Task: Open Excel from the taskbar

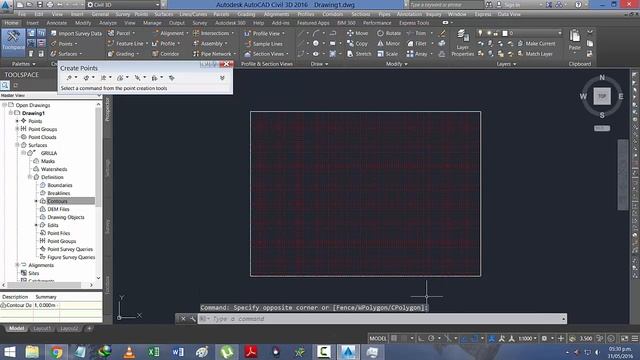Action: point(153,352)
